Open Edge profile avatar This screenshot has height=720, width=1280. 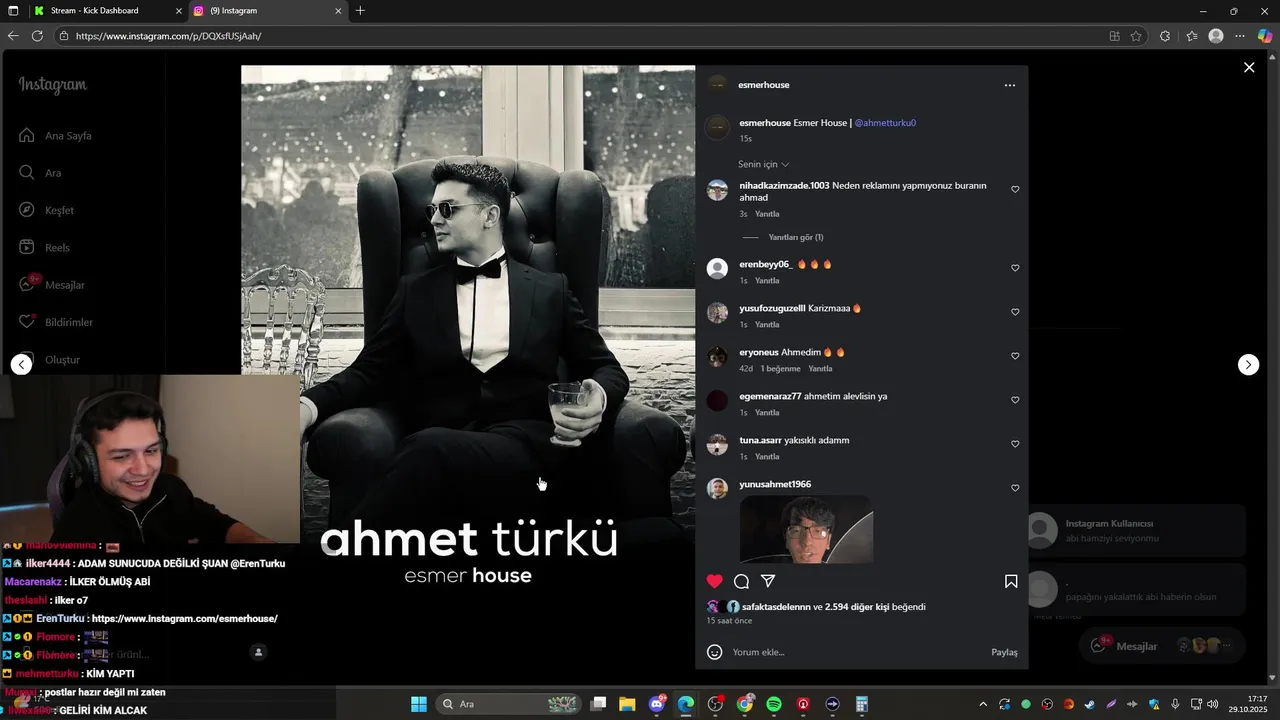tap(1216, 36)
